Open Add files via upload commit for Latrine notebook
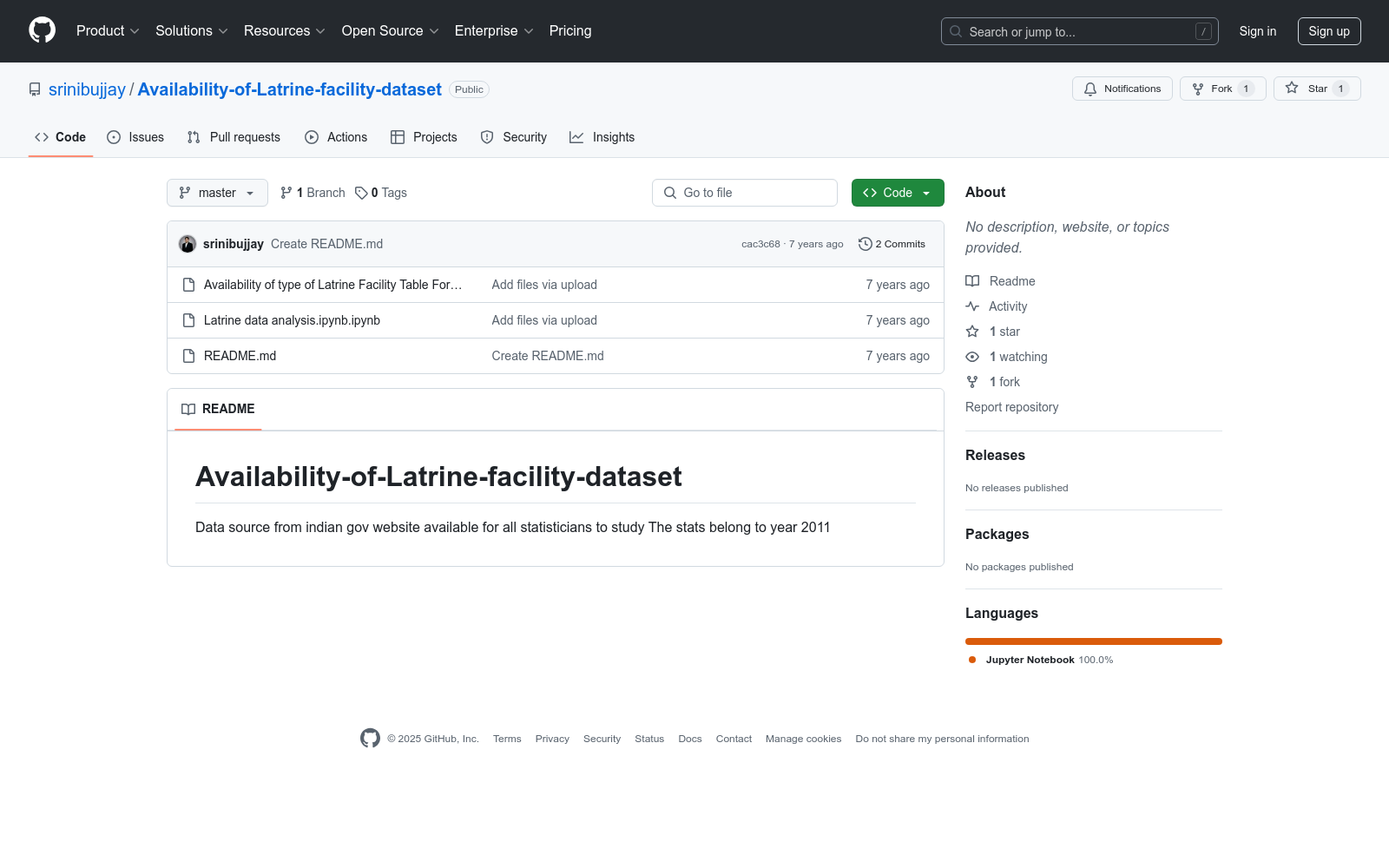Screen dimensions: 1389x868 [x=544, y=320]
